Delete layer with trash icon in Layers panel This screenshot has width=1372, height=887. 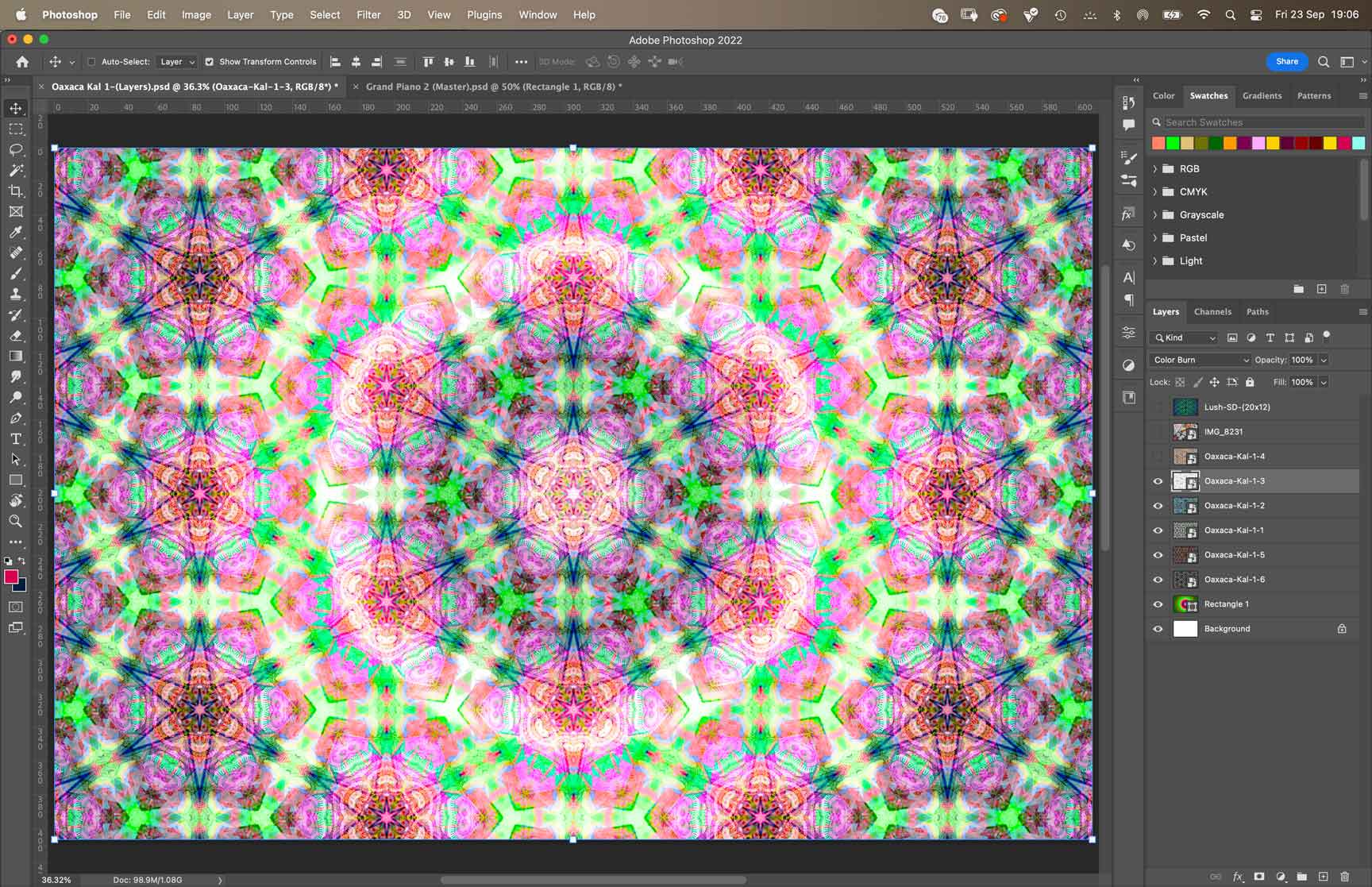click(x=1344, y=877)
